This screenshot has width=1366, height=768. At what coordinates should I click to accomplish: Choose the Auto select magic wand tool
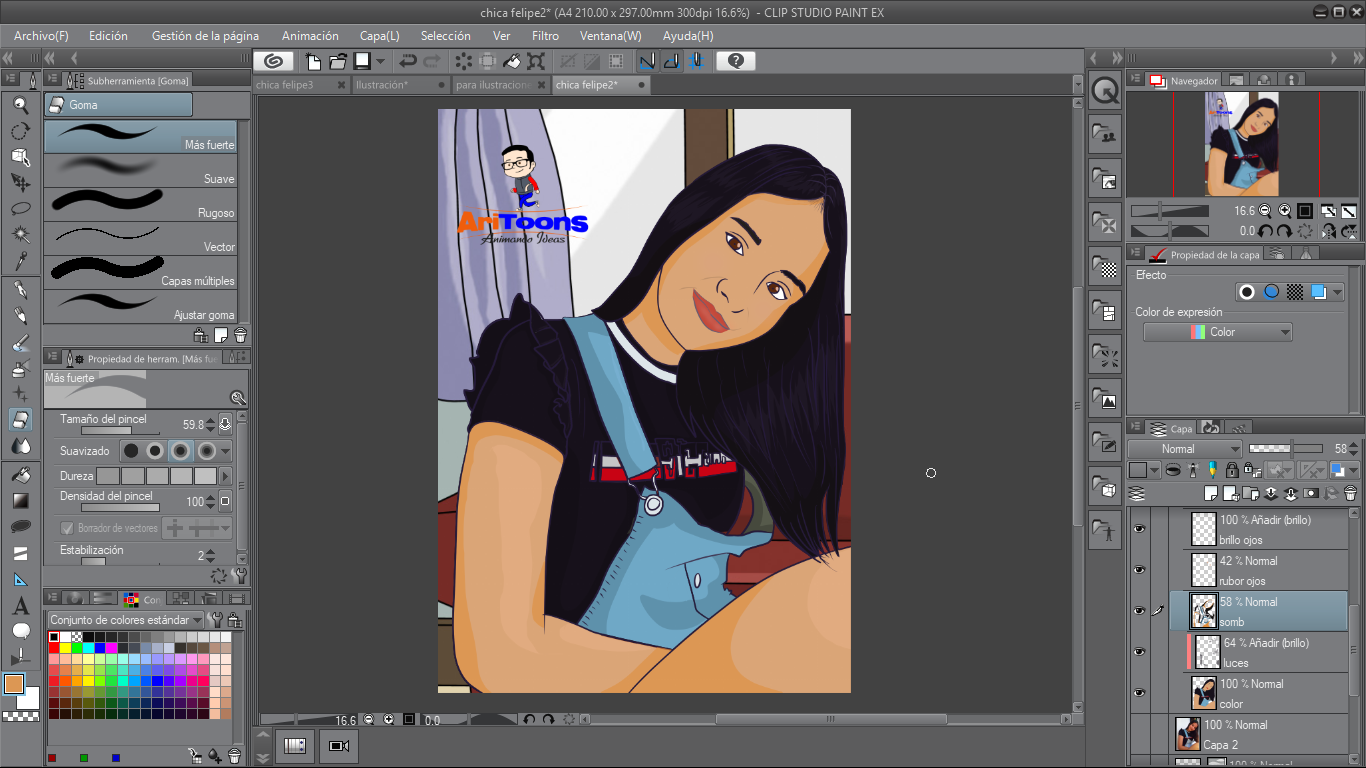click(x=20, y=235)
